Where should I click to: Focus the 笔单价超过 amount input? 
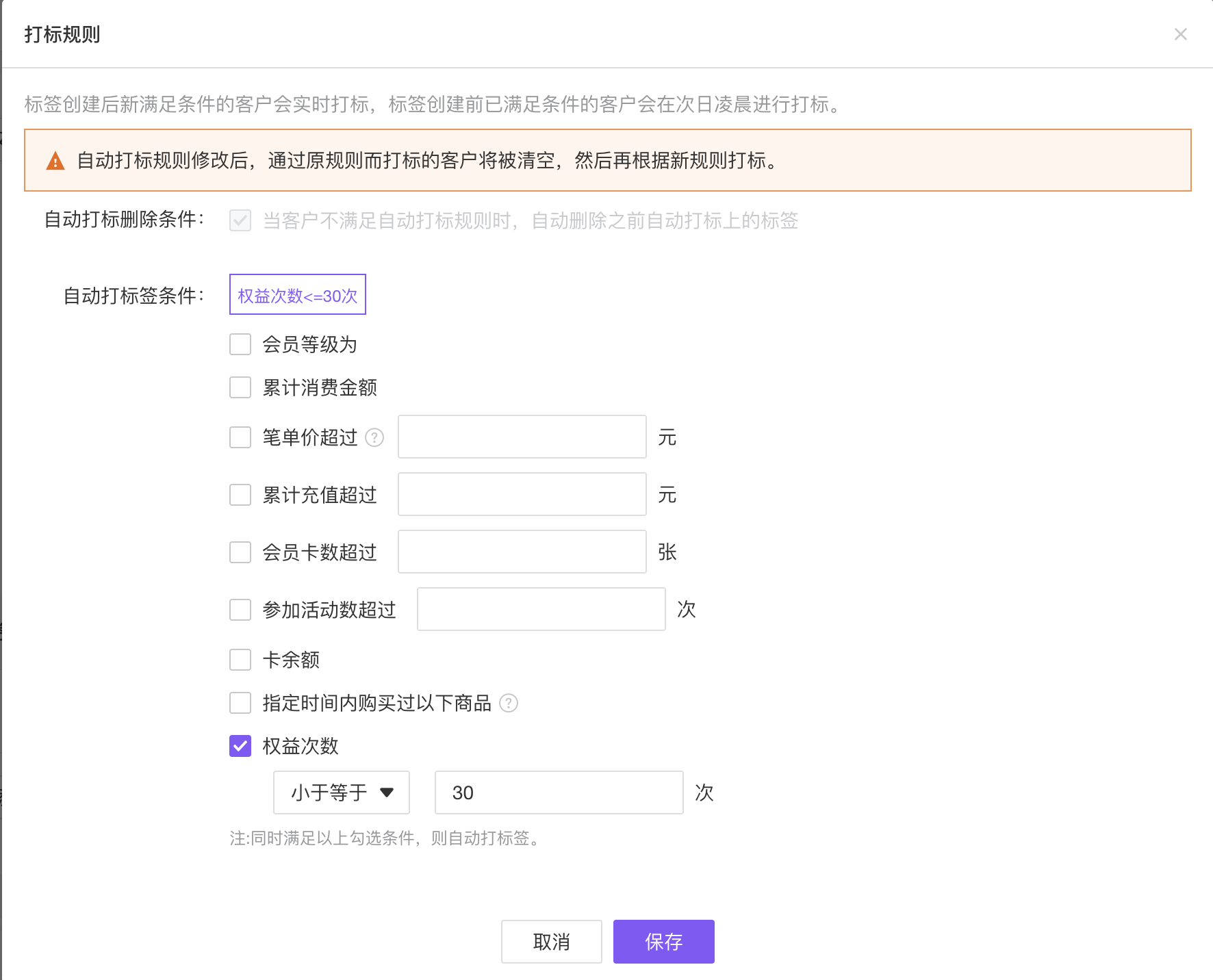522,437
